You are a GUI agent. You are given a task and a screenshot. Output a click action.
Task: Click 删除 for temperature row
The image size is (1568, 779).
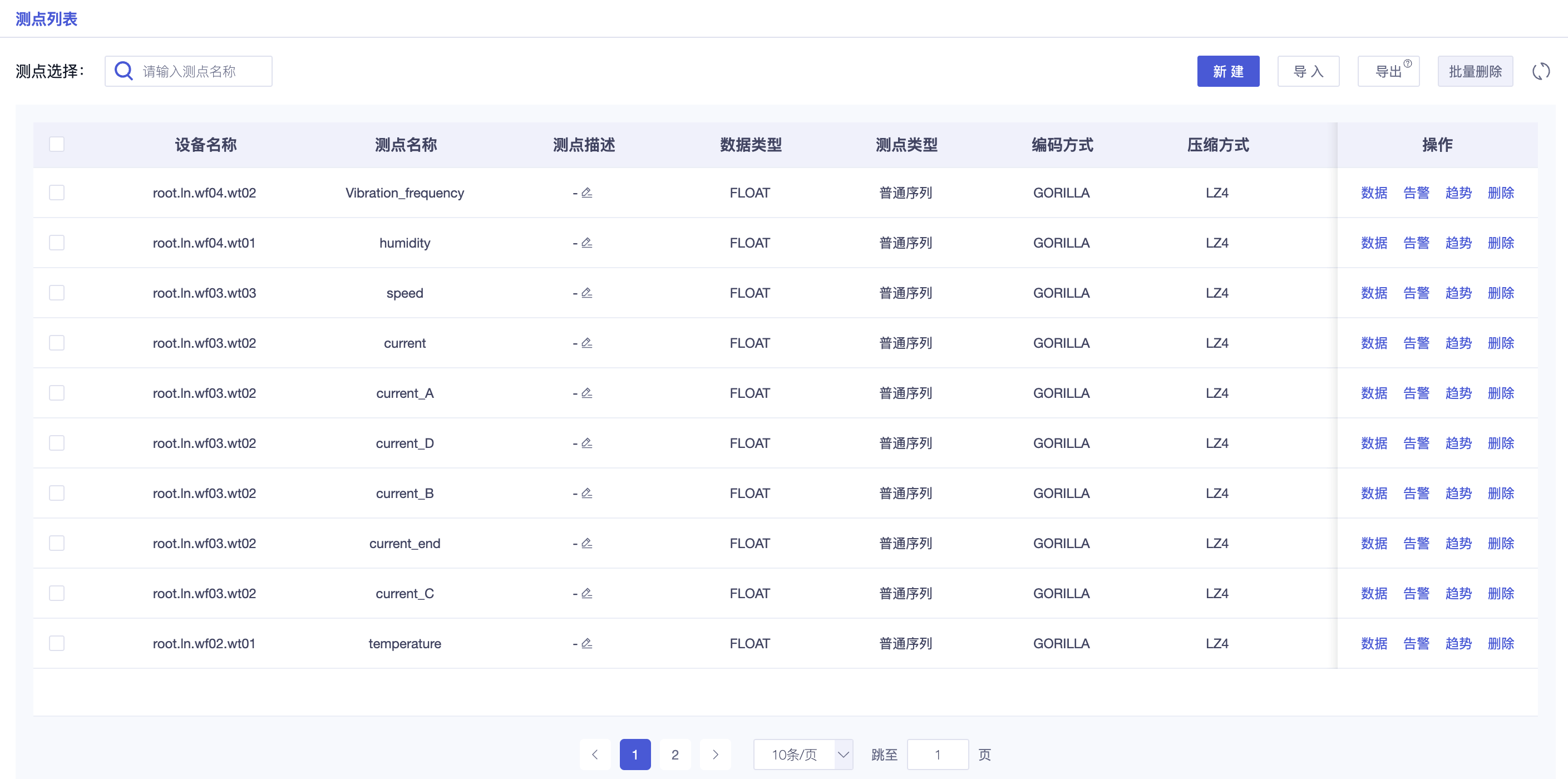pyautogui.click(x=1501, y=643)
